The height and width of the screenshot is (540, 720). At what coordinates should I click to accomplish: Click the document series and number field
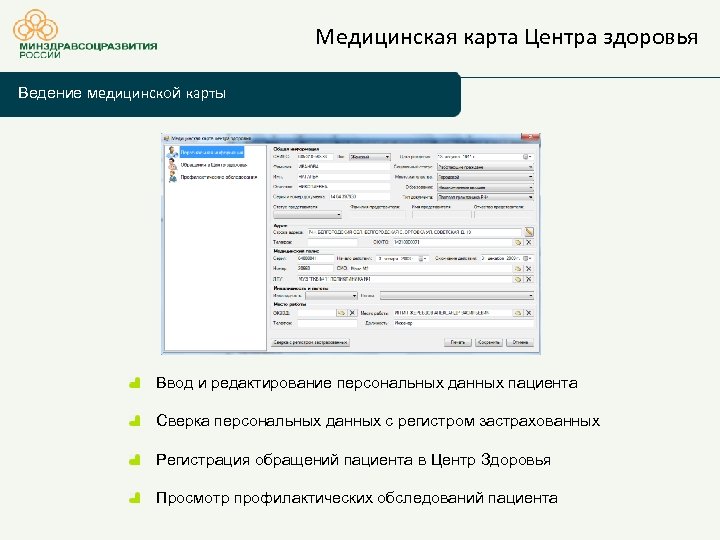(359, 197)
